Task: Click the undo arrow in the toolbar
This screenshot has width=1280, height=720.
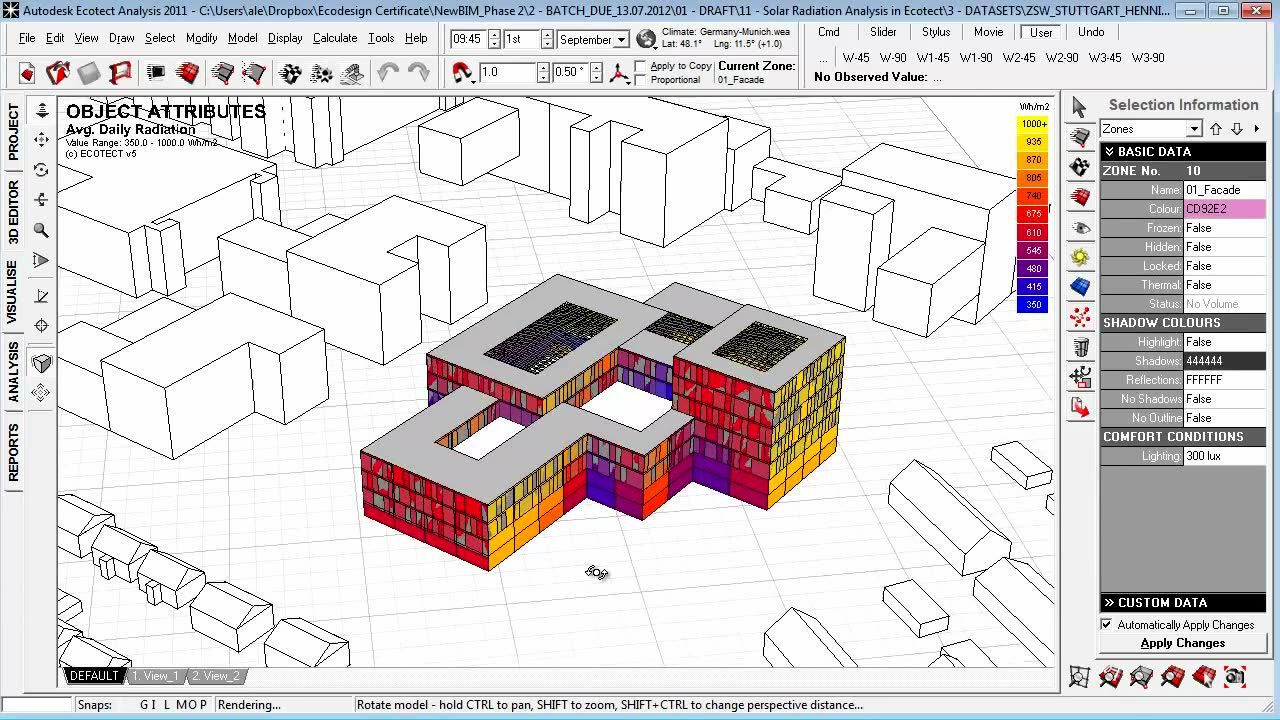Action: tap(388, 73)
